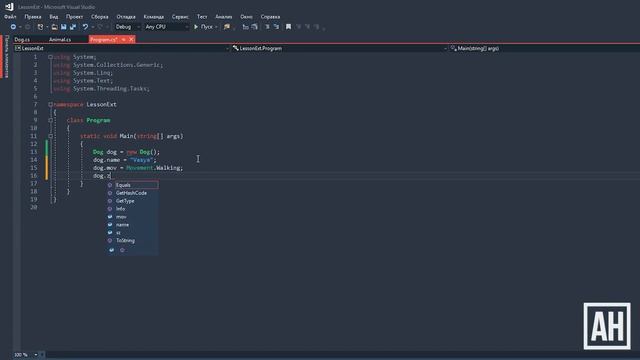Open the Сервис menu
This screenshot has height=360, width=640.
tap(180, 17)
